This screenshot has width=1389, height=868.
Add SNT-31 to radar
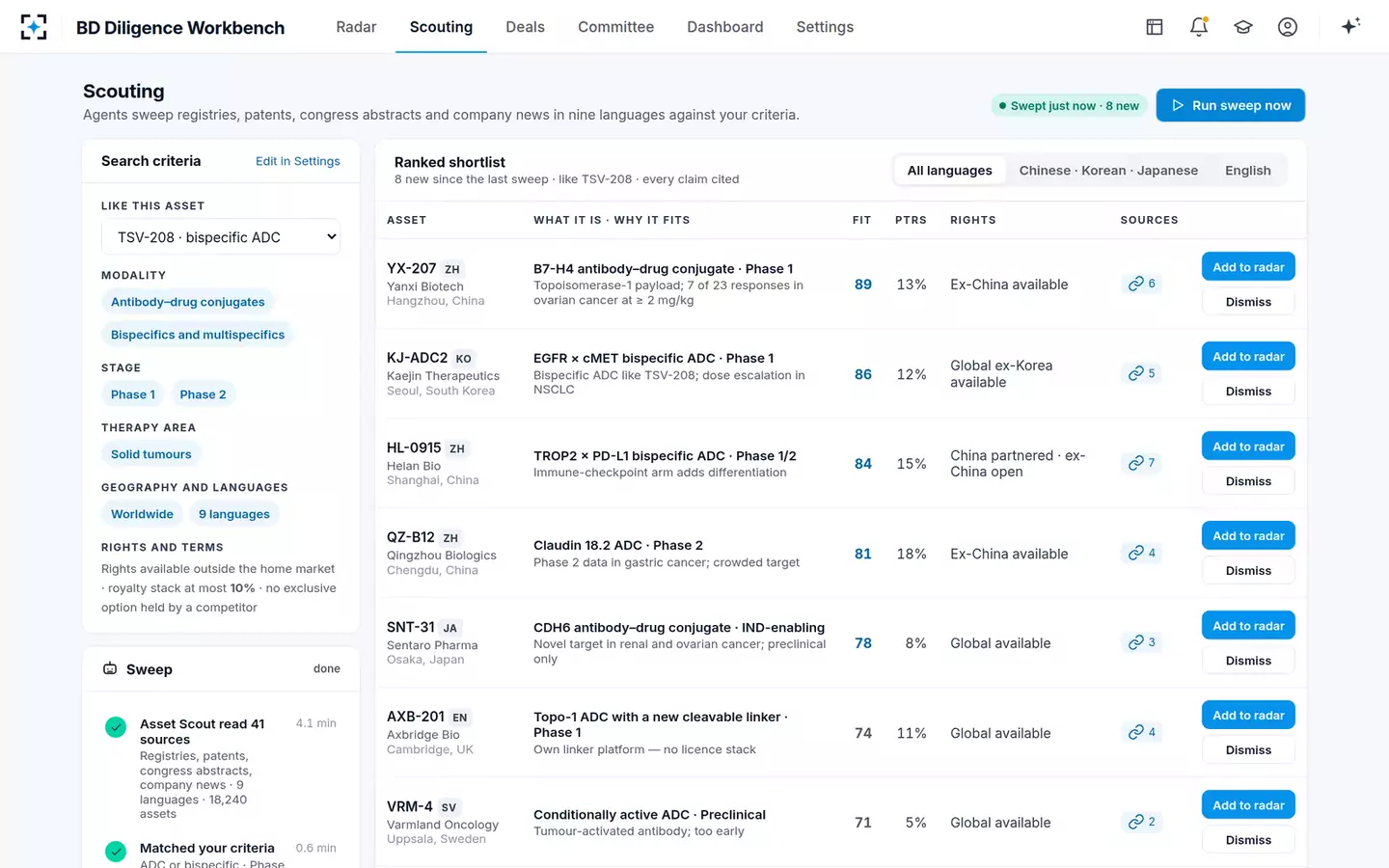(1248, 626)
